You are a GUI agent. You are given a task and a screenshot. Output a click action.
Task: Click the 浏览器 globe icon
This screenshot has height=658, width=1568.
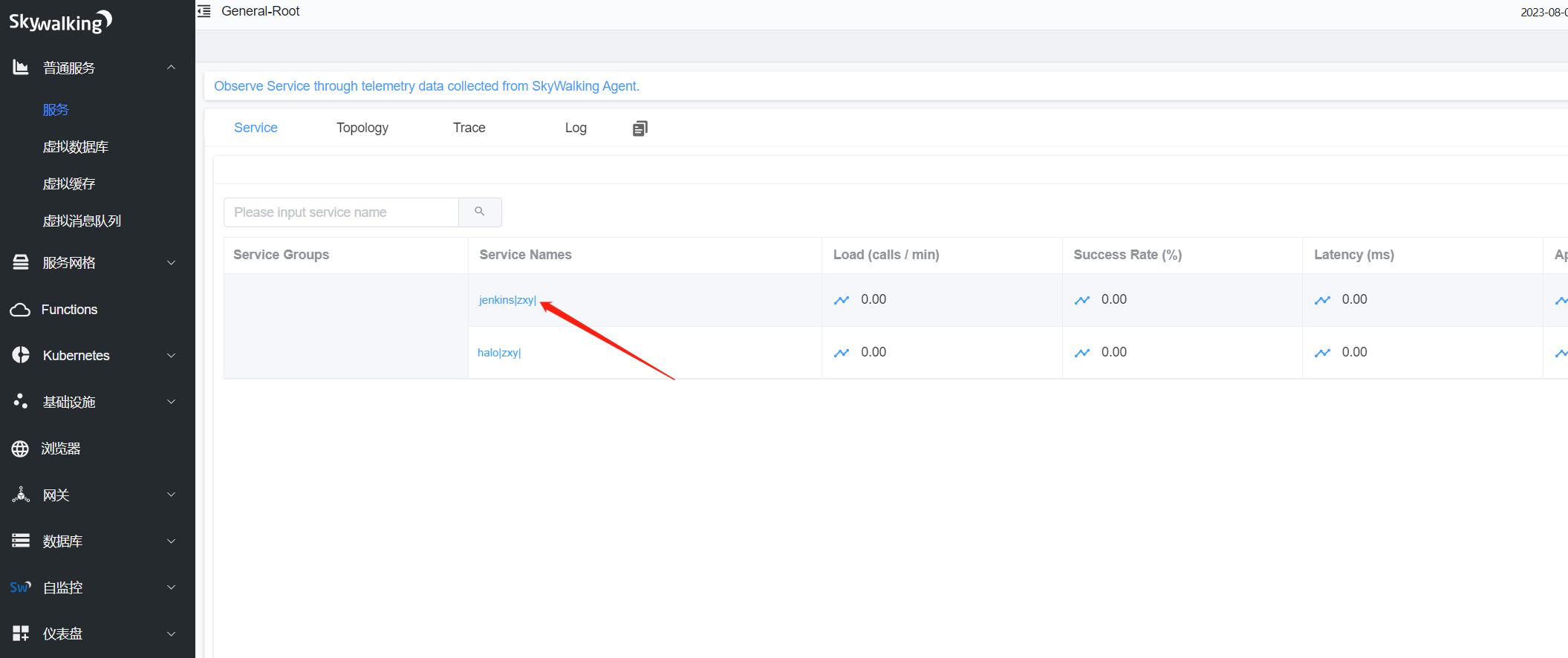point(20,449)
